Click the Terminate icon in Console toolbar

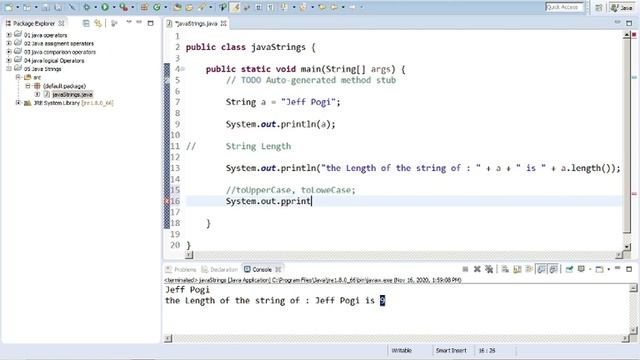tap(465, 269)
